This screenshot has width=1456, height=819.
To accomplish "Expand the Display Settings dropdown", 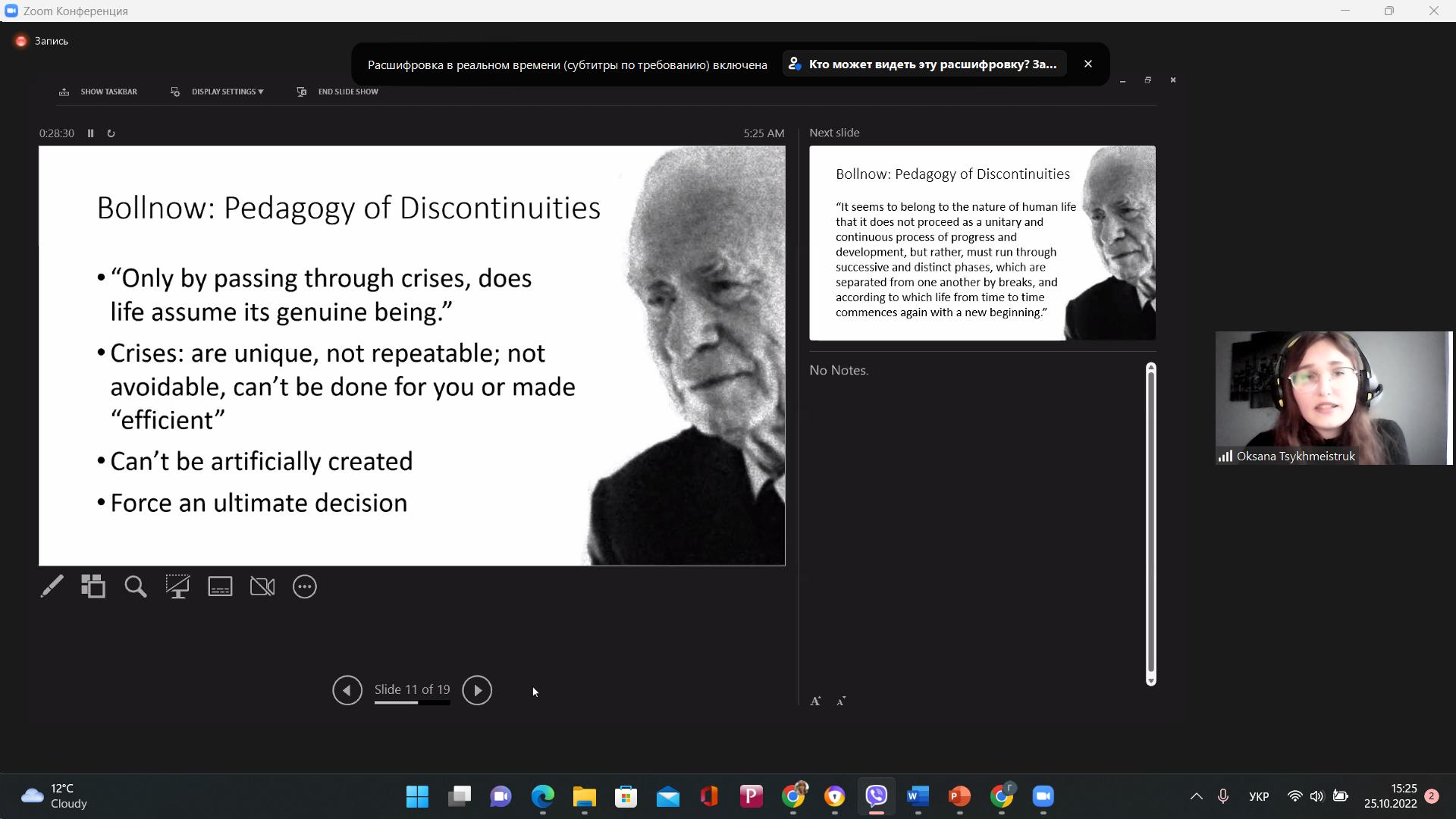I will click(227, 92).
